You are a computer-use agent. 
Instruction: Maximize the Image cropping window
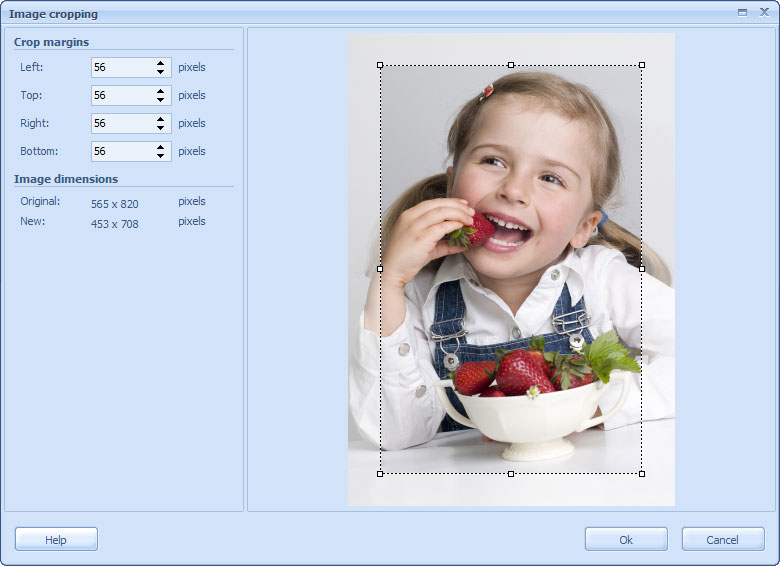[742, 12]
